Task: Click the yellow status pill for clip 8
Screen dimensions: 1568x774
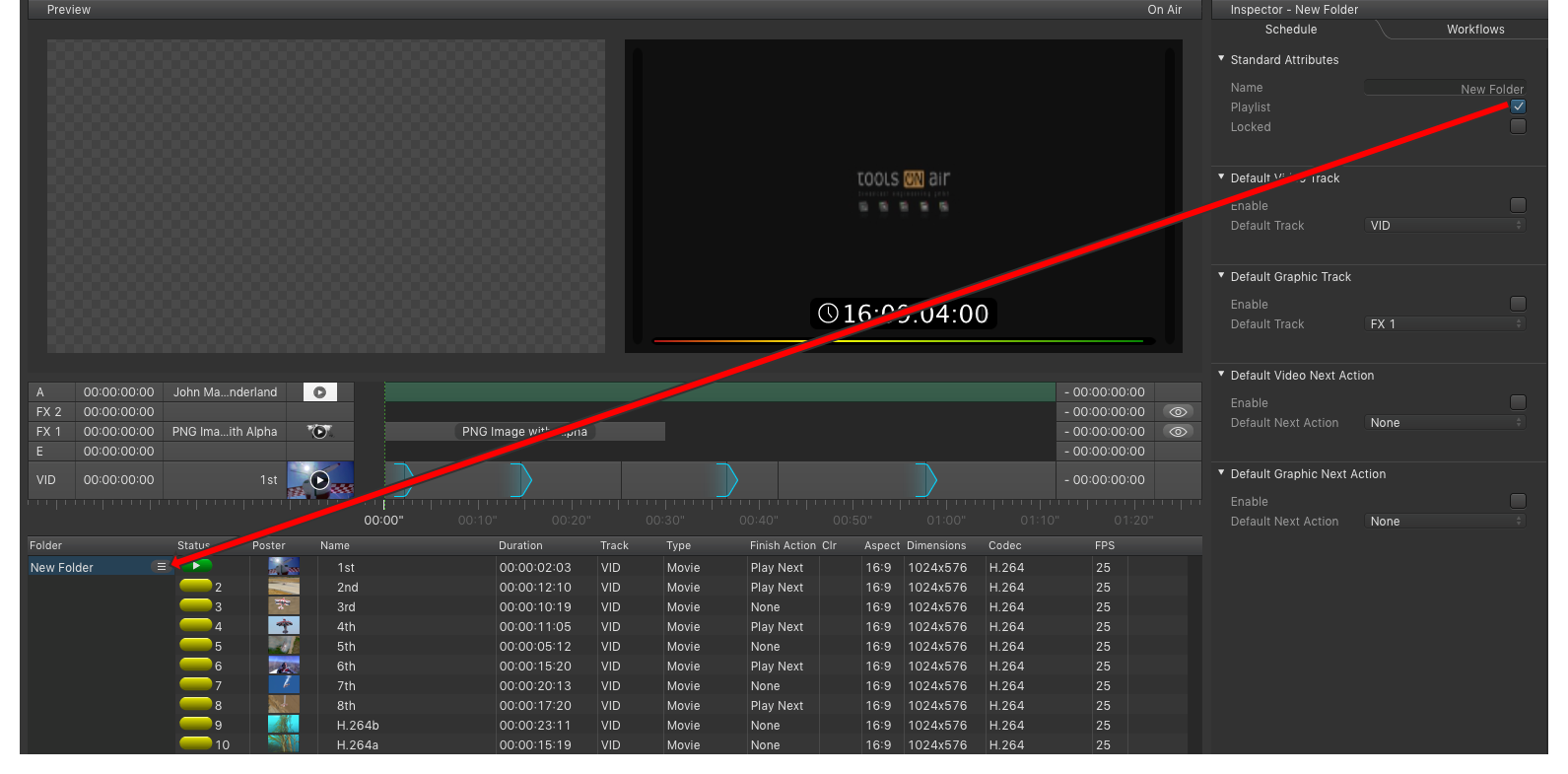Action: coord(196,704)
